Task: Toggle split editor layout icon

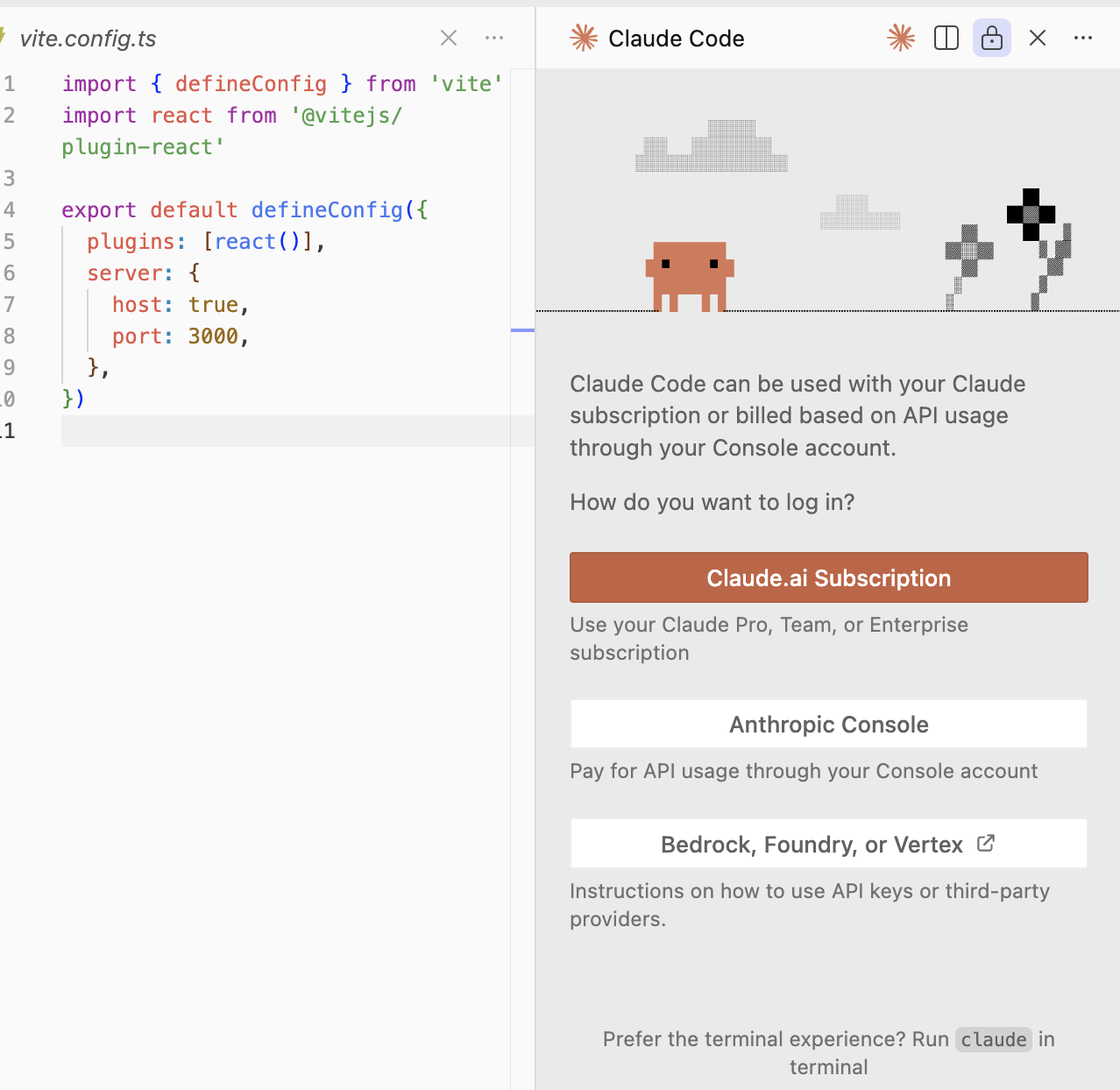Action: coord(946,38)
